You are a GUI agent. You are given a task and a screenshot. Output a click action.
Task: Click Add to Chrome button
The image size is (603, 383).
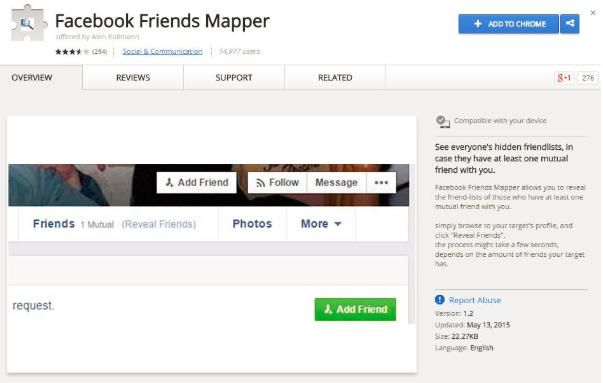point(508,24)
